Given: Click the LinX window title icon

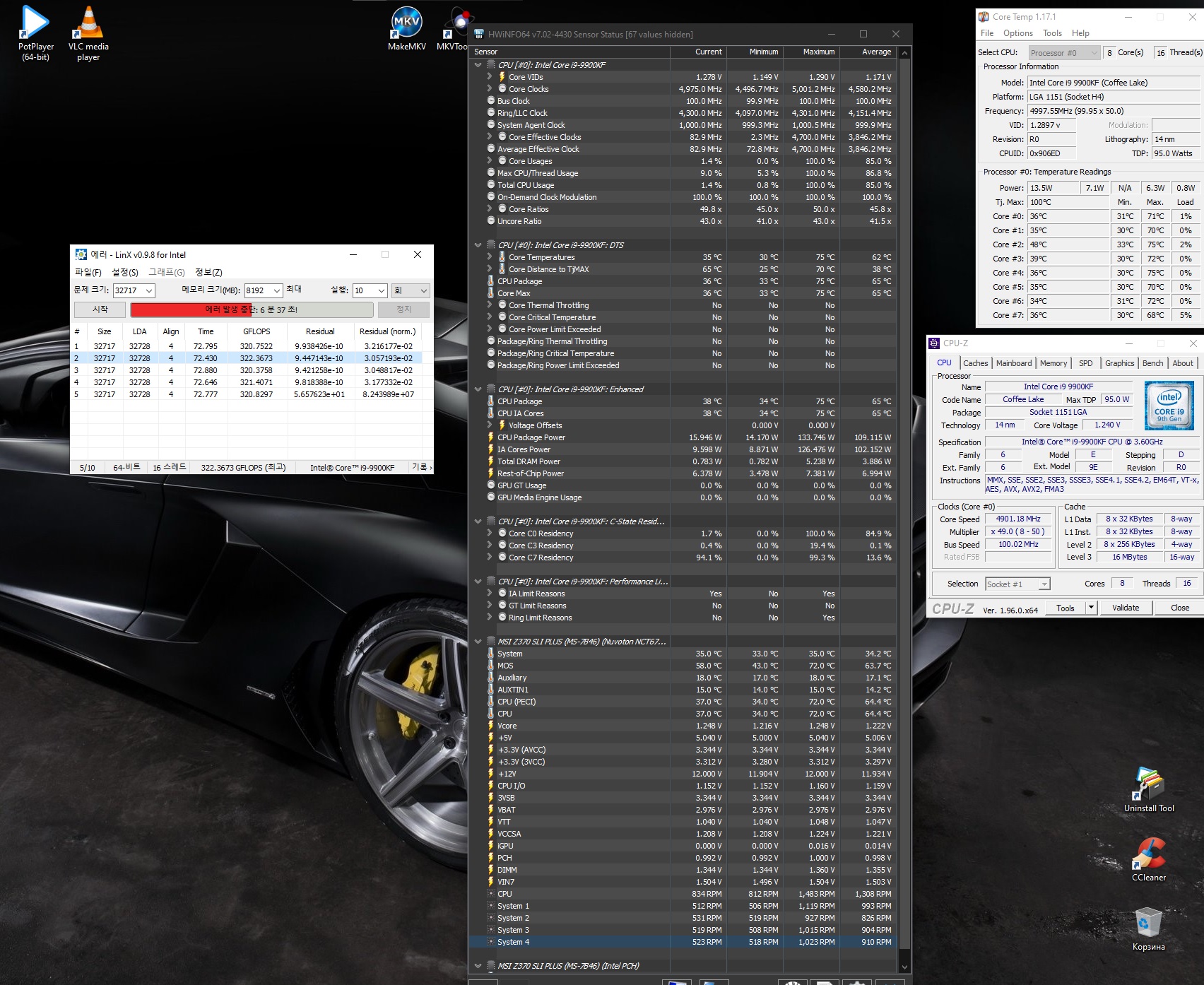Looking at the screenshot, I should 81,255.
